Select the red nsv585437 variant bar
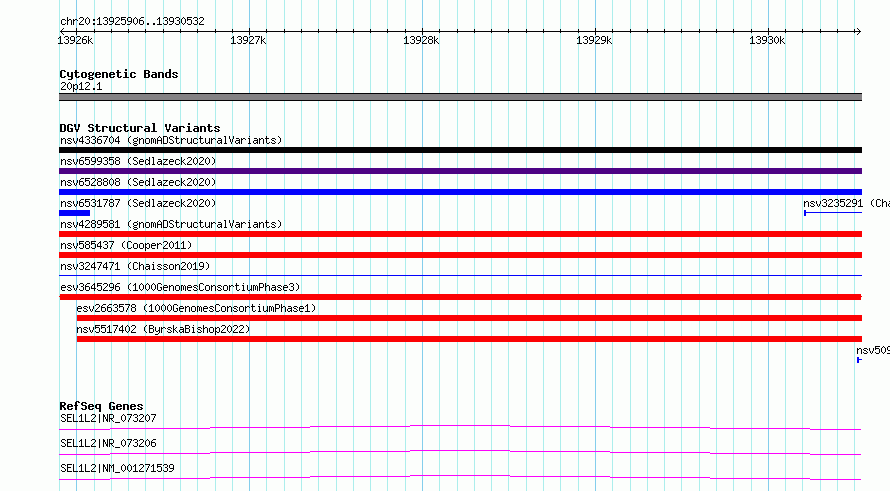Screen dimensions: 890x491 coord(460,255)
